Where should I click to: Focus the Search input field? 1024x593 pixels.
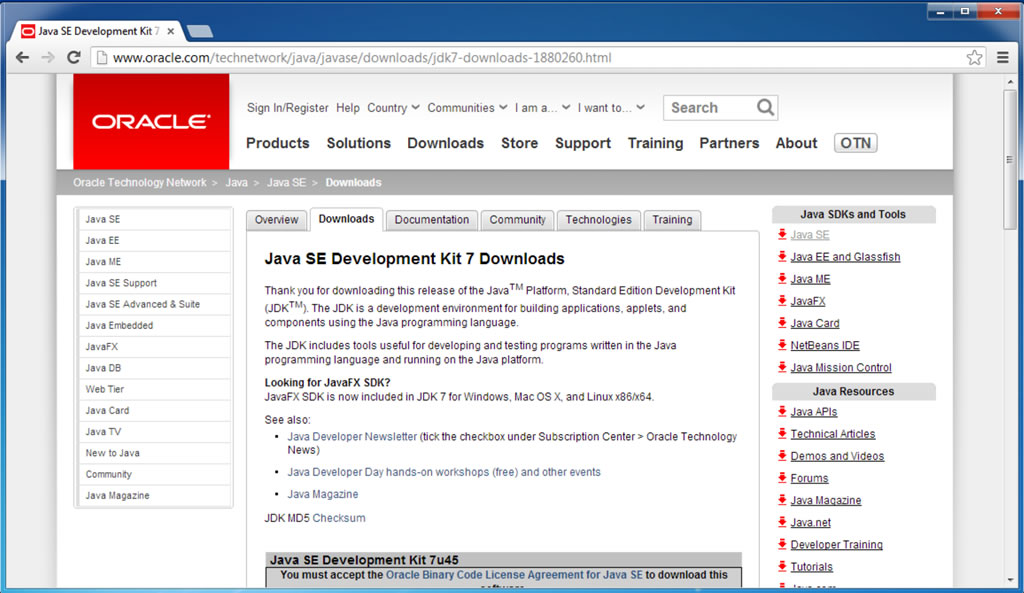710,108
